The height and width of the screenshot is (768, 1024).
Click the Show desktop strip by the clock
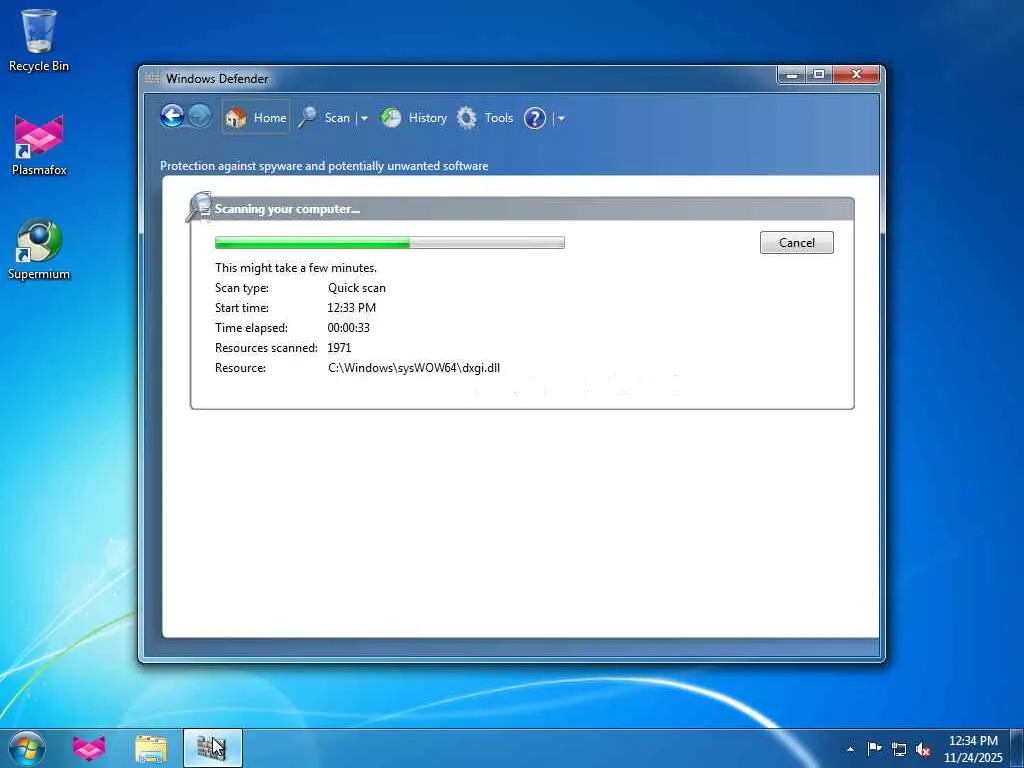(1017, 748)
